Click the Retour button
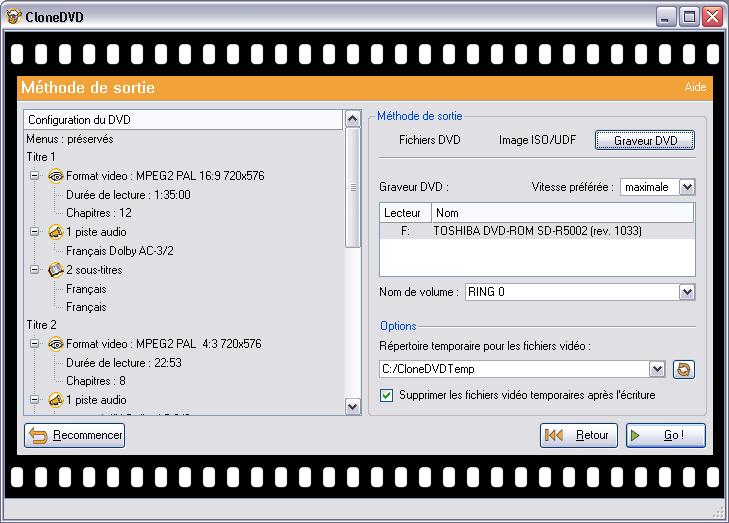Image resolution: width=729 pixels, height=523 pixels. click(x=578, y=436)
